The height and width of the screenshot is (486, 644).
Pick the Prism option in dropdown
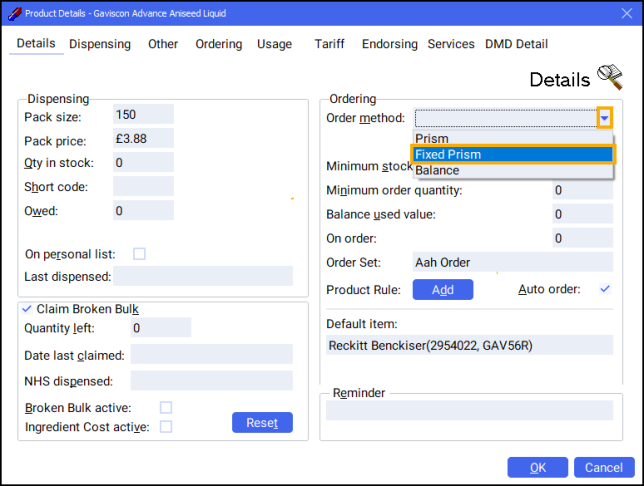(x=512, y=139)
